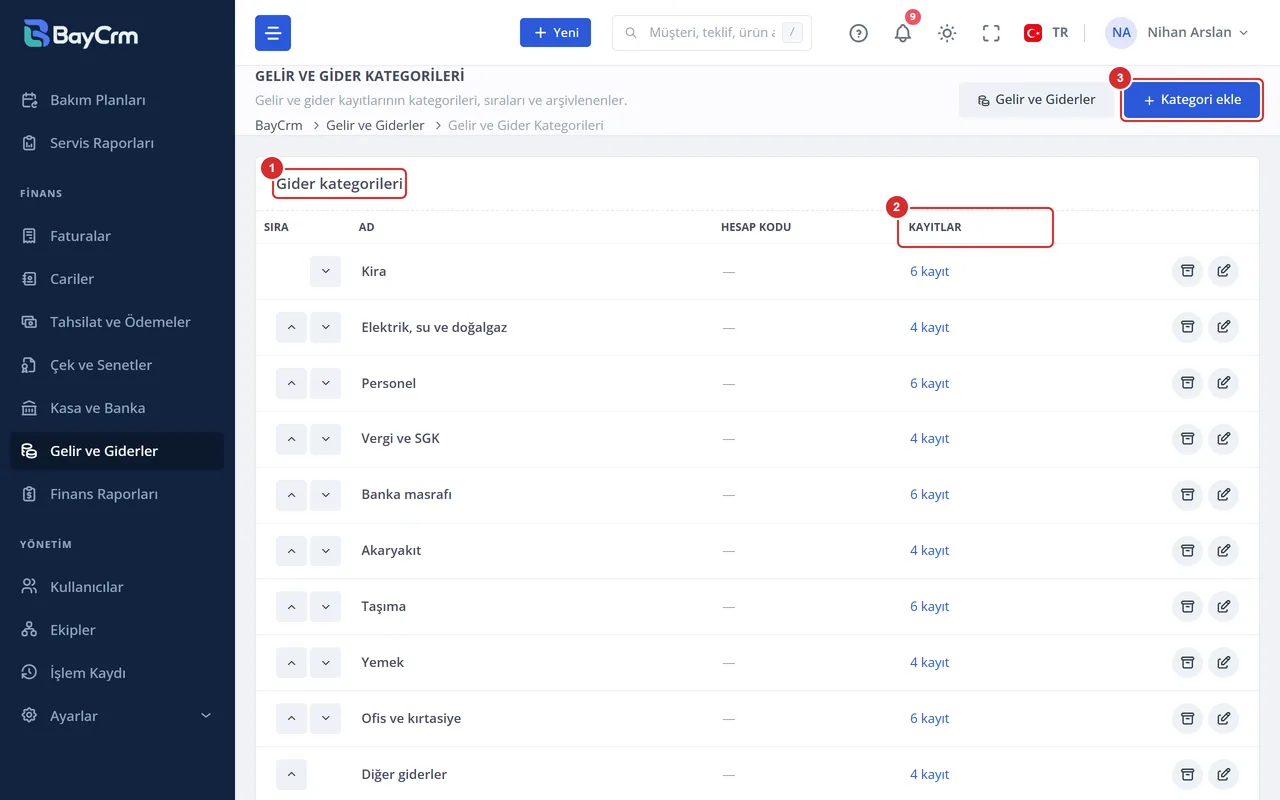Open Finans Raporları from sidebar
This screenshot has width=1280, height=800.
117,494
